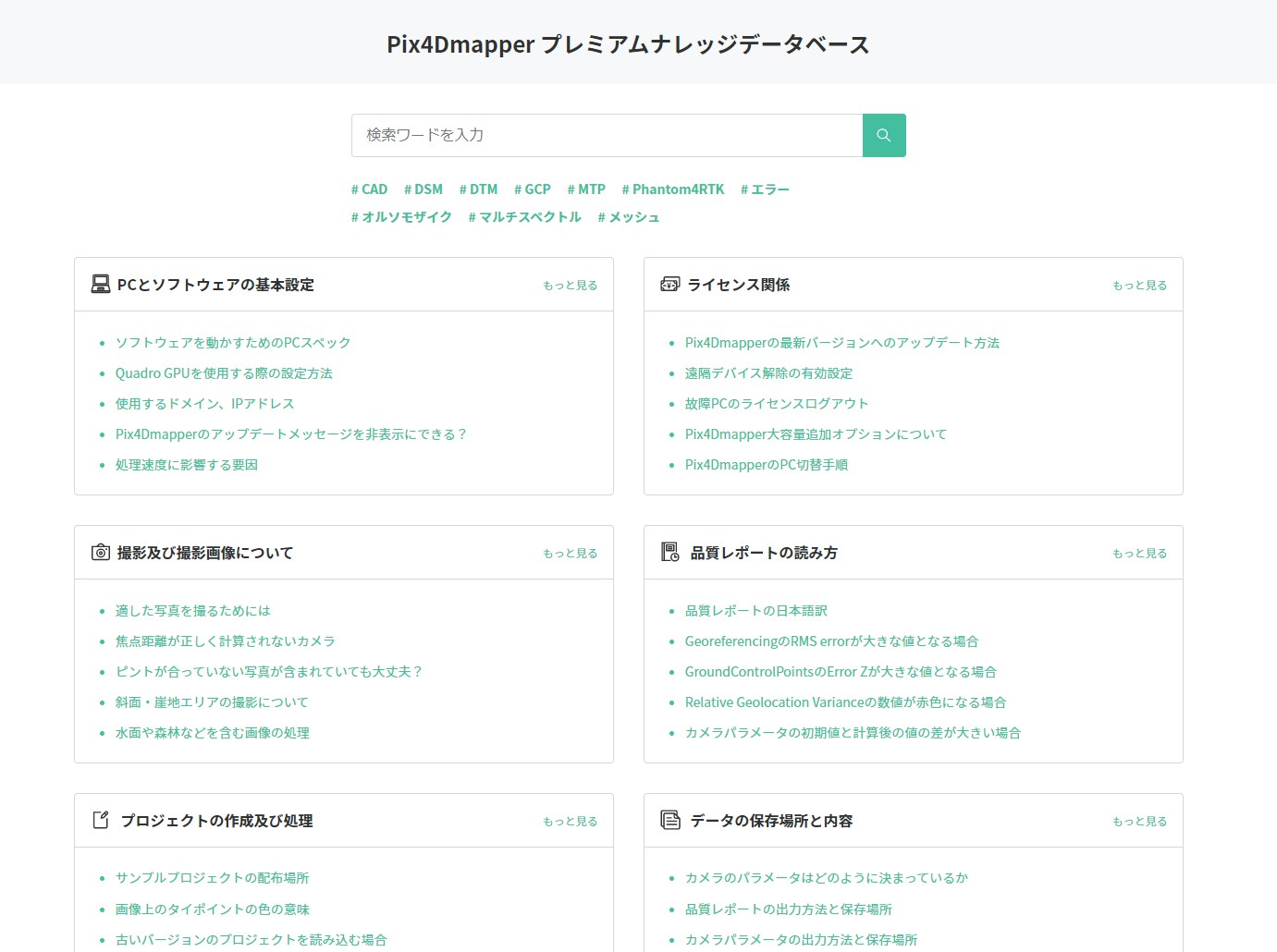Read 適した写真を撮るためには article
Image resolution: width=1277 pixels, height=952 pixels.
193,611
